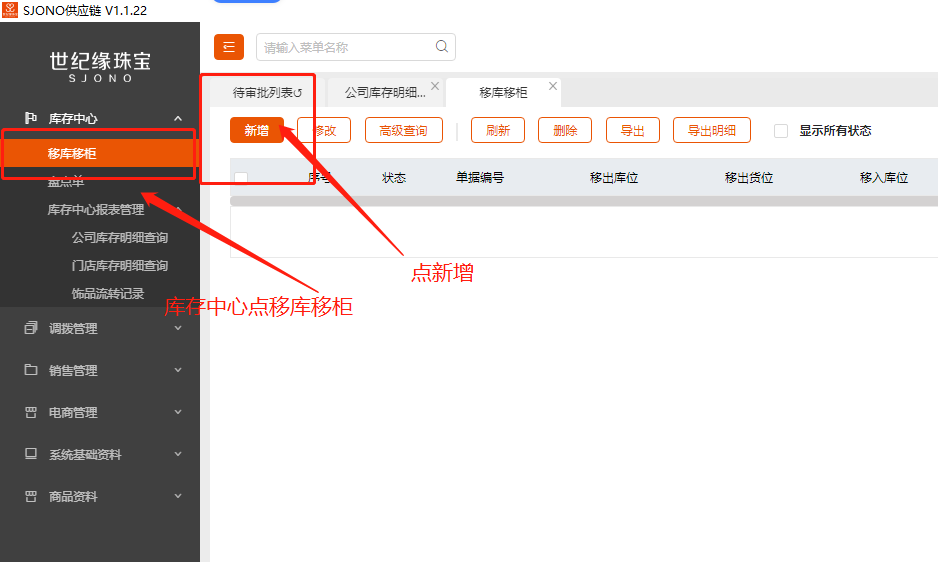Click the 系统基础资料 icon in sidebar
The width and height of the screenshot is (938, 562).
pyautogui.click(x=31, y=454)
